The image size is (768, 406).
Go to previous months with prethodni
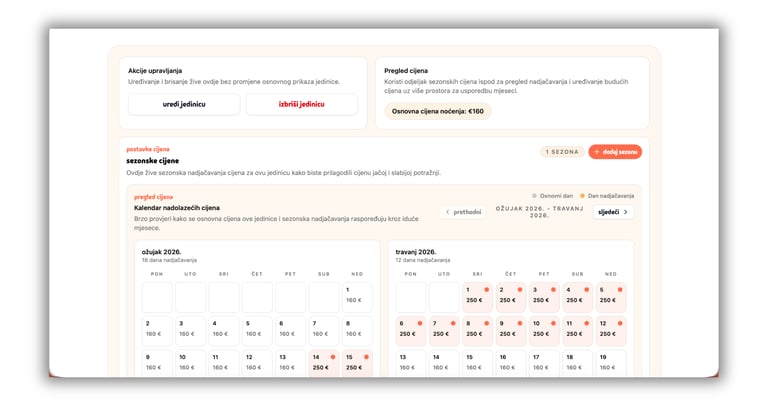click(x=462, y=212)
